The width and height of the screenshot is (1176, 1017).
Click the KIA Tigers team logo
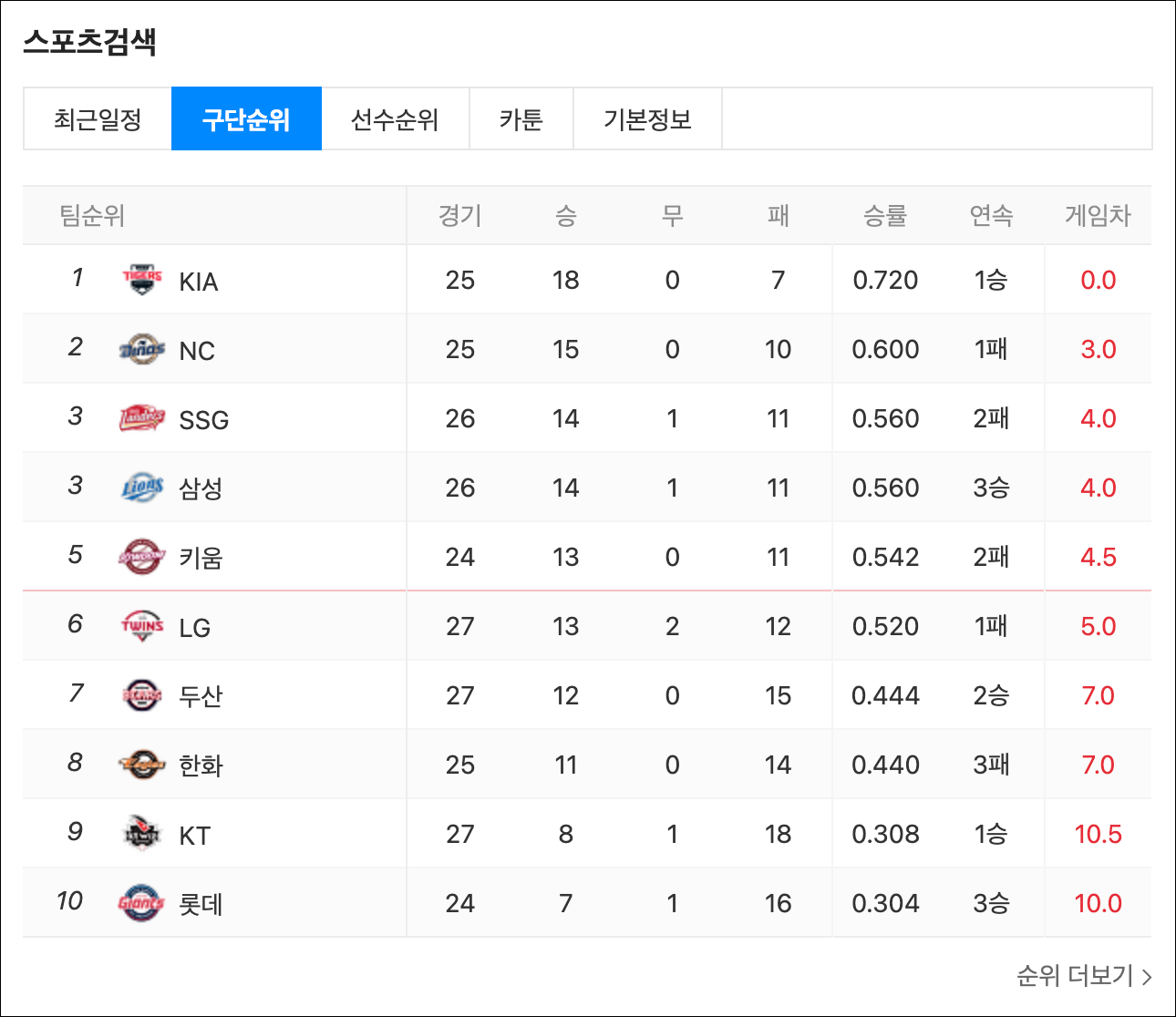[x=142, y=280]
